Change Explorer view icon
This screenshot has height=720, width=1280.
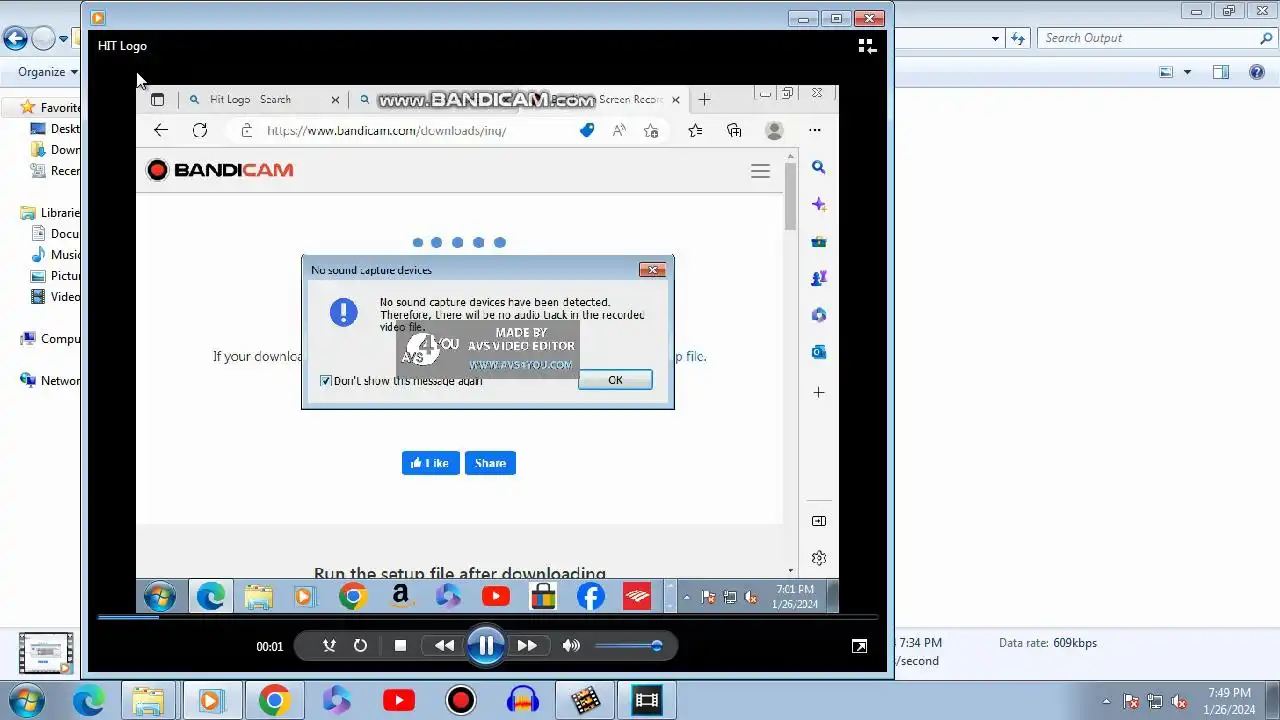[x=1166, y=72]
